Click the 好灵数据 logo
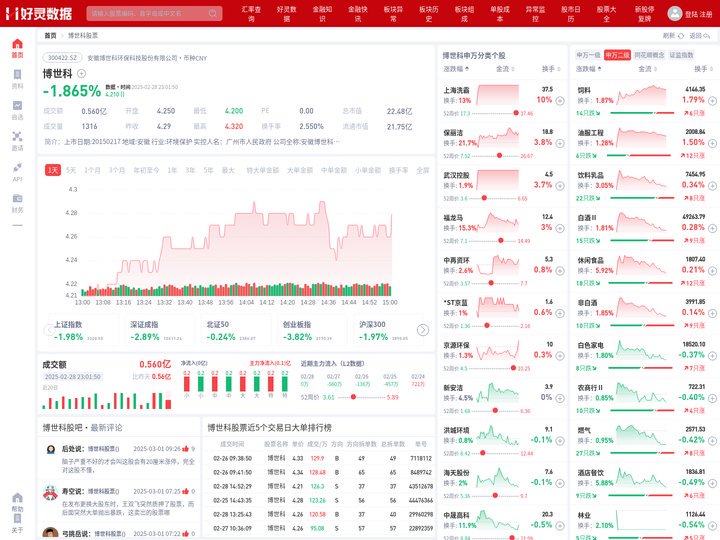The width and height of the screenshot is (720, 540). (39, 13)
